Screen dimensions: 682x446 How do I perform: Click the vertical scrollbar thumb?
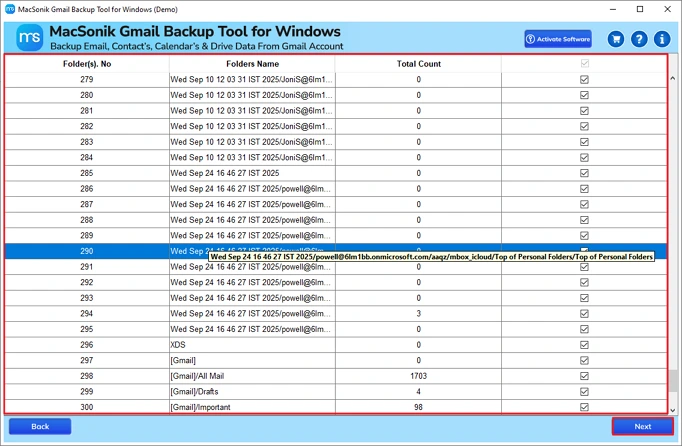tap(672, 381)
